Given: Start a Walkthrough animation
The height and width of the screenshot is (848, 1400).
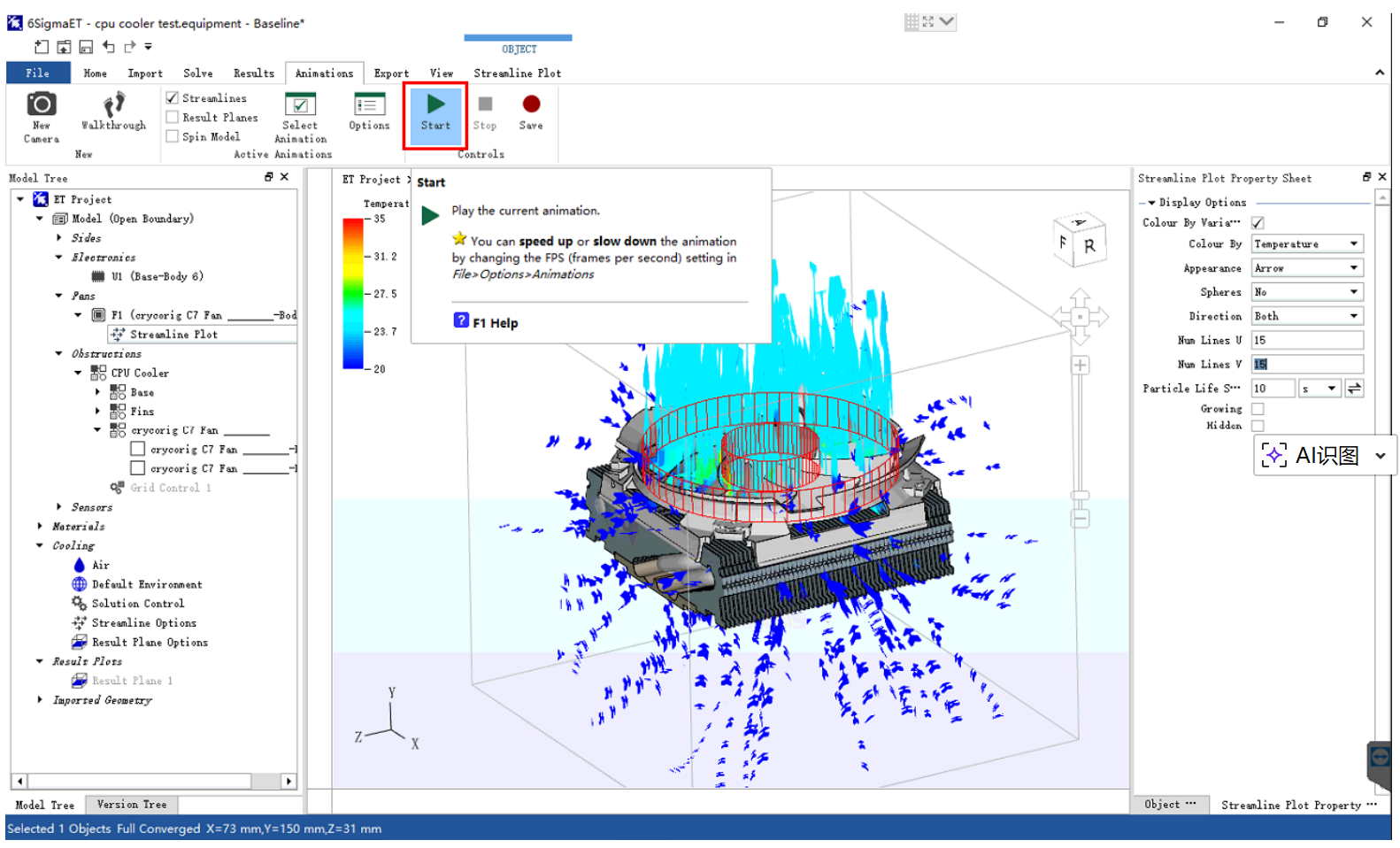Looking at the screenshot, I should pos(113,108).
